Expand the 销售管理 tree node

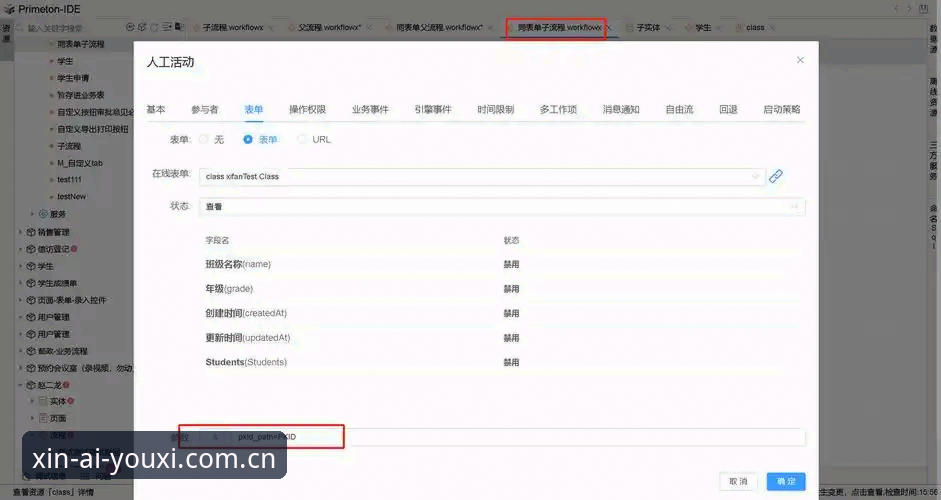coord(20,232)
